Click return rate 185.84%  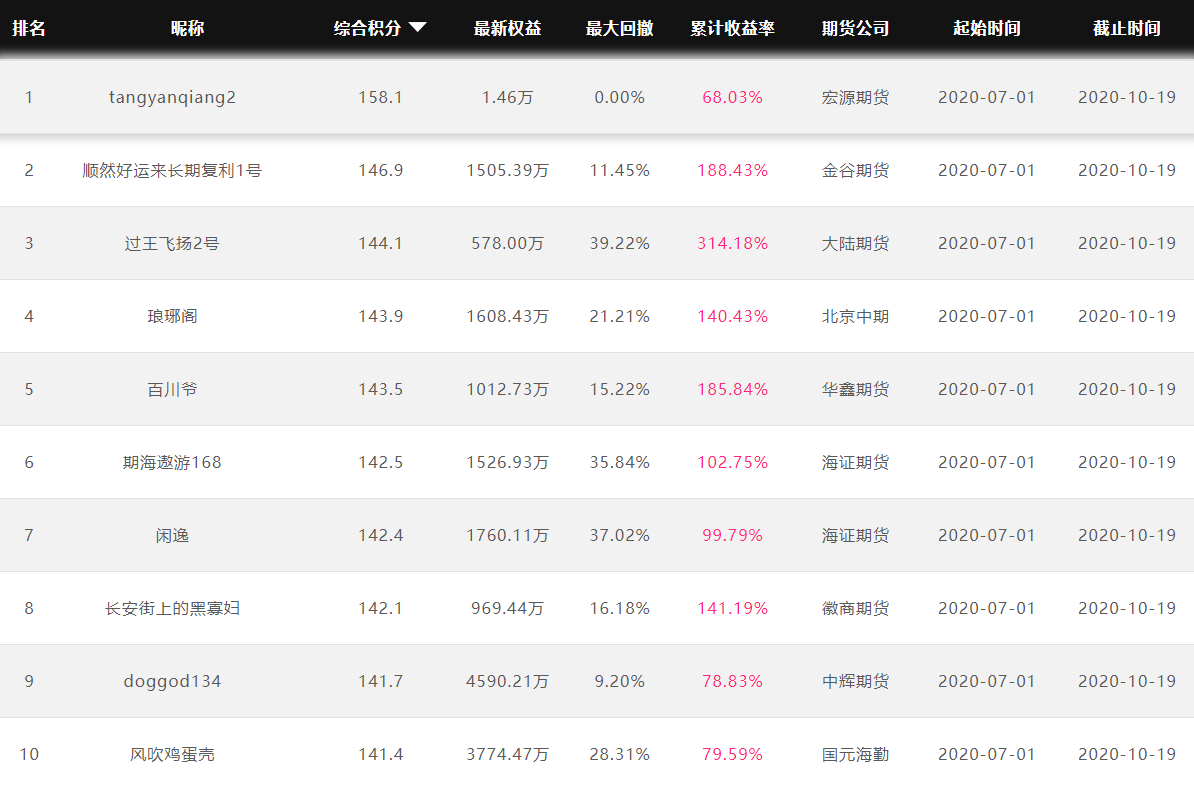pos(733,389)
